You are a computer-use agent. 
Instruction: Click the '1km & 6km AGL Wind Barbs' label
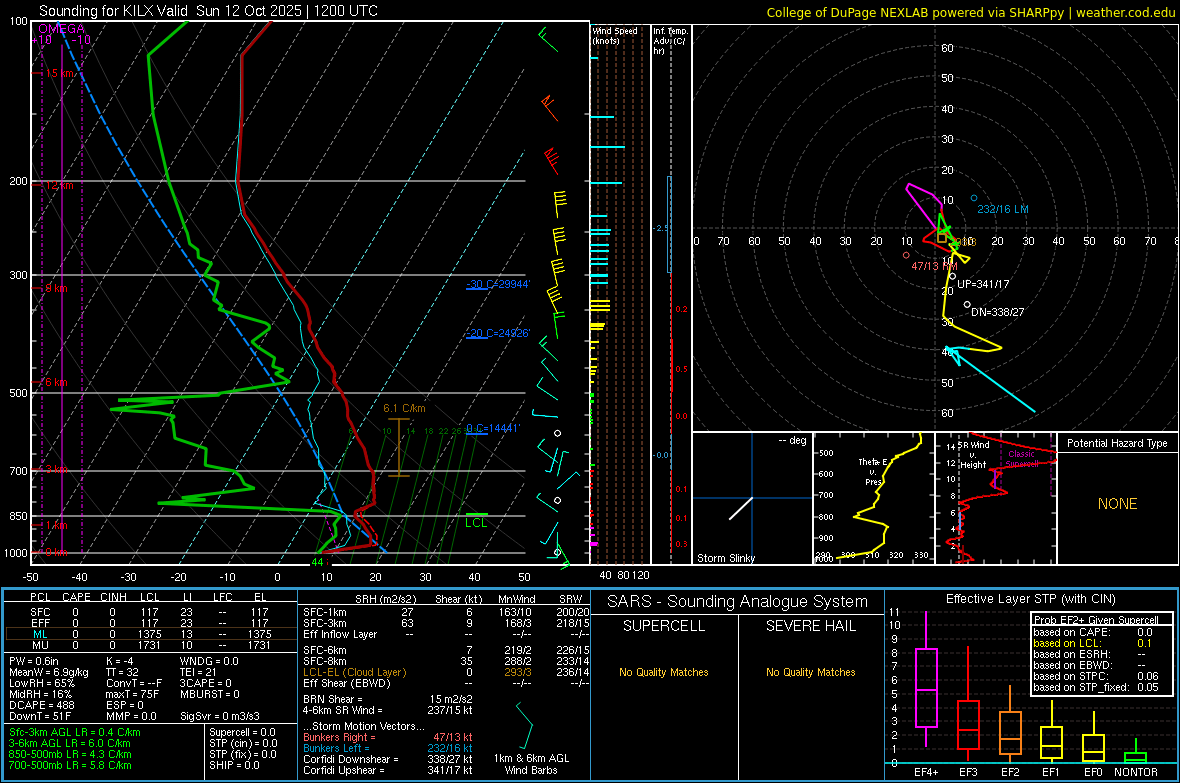pos(531,764)
